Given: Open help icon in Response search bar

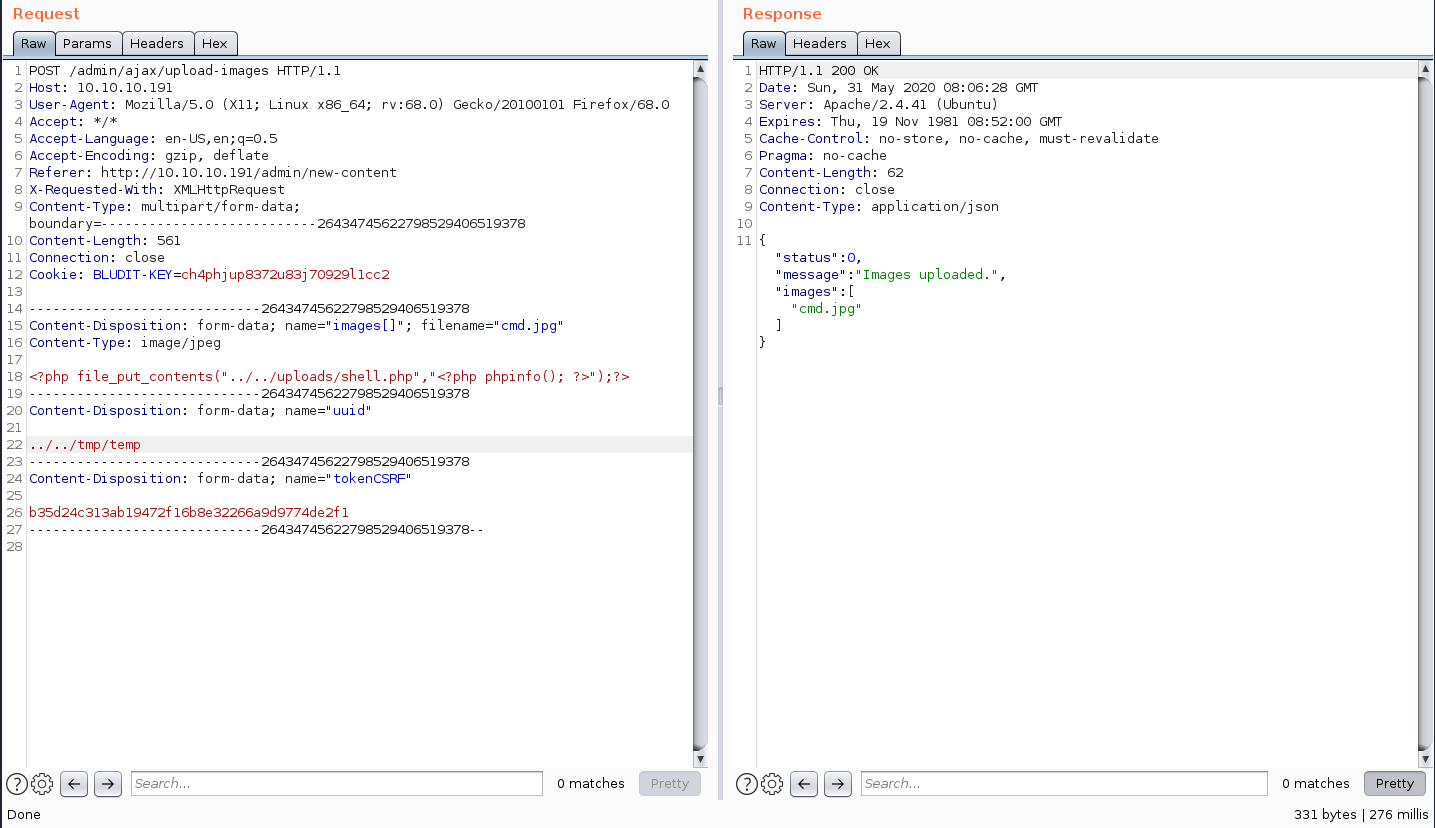Looking at the screenshot, I should pyautogui.click(x=746, y=784).
